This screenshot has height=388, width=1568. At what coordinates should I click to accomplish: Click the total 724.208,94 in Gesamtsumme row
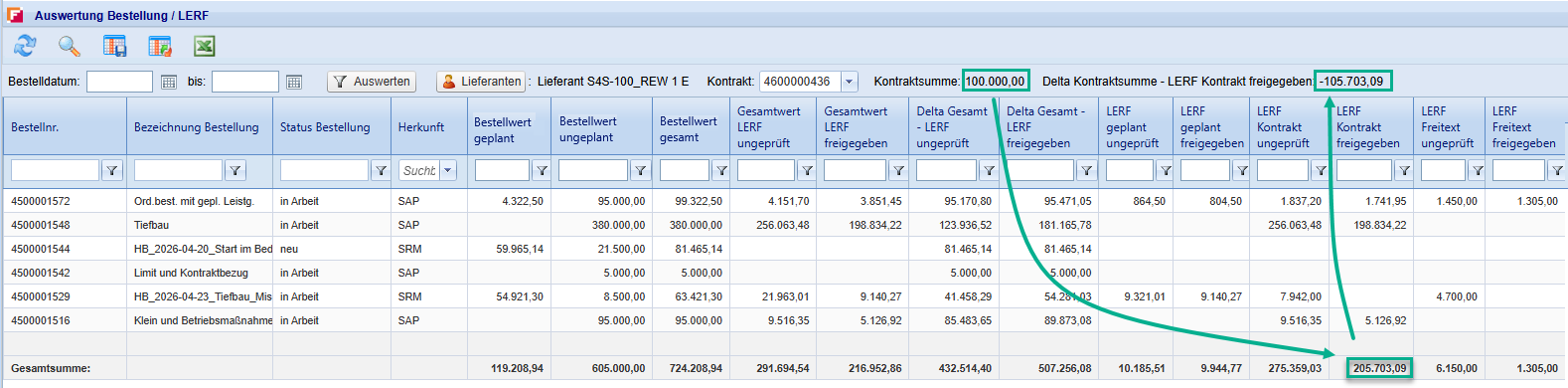696,368
